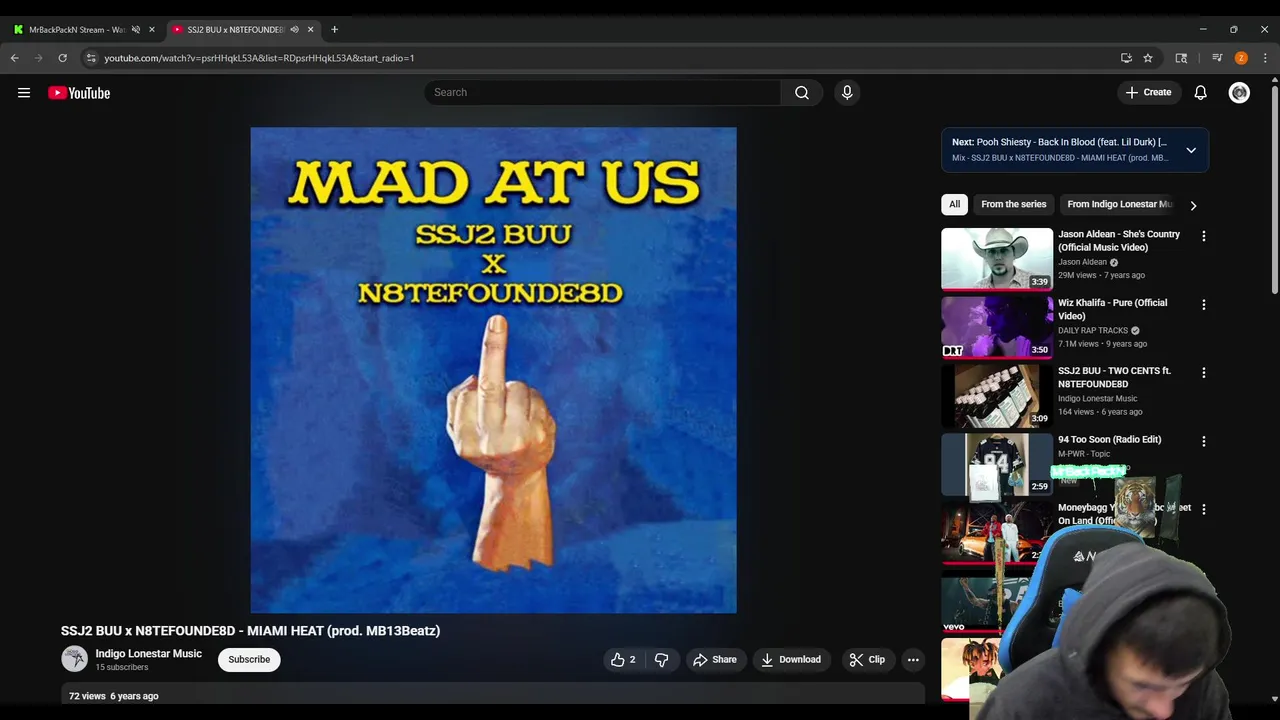
Task: Download the video
Action: [x=791, y=660]
